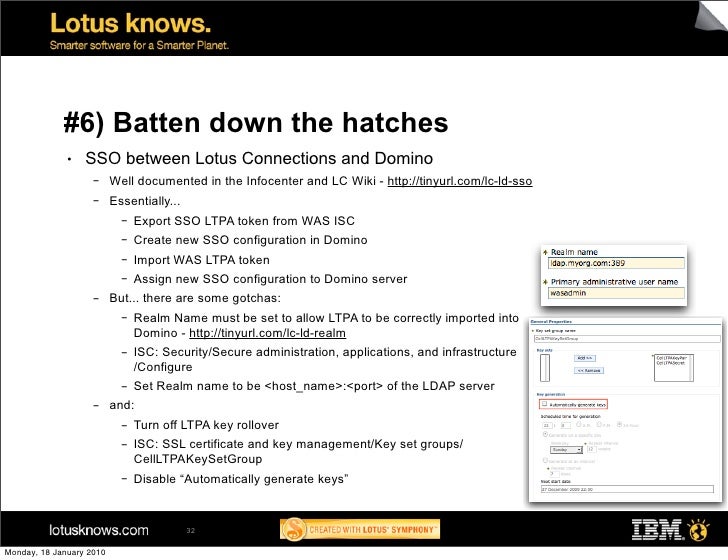The height and width of the screenshot is (560, 728).
Task: Click the scheduled generation minute field
Action: pos(566,425)
